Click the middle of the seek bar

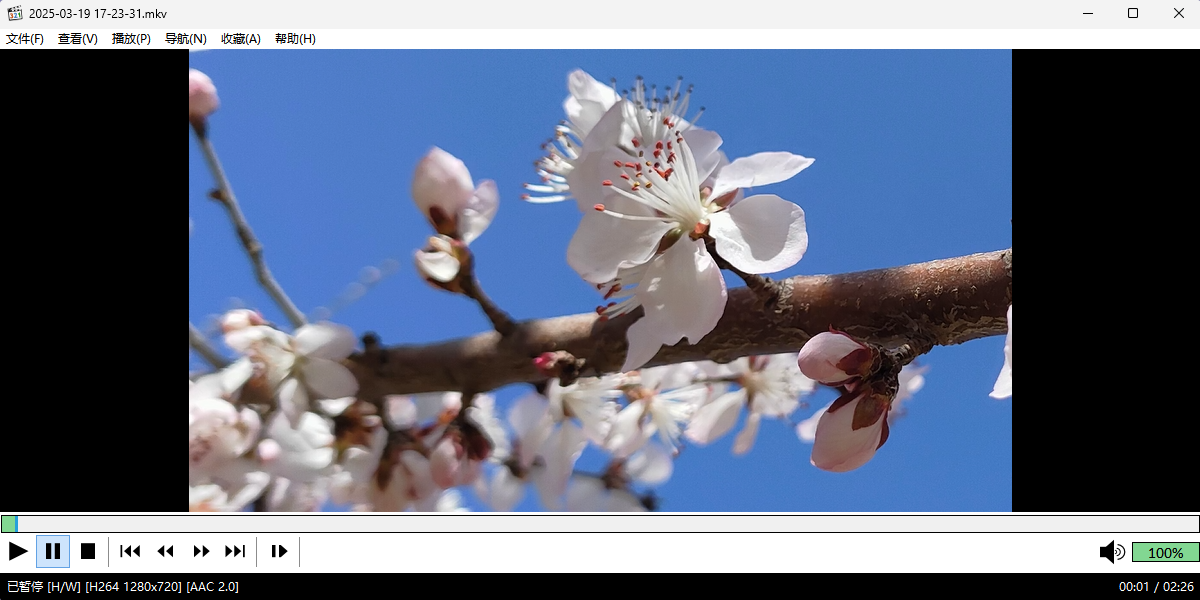(x=600, y=524)
